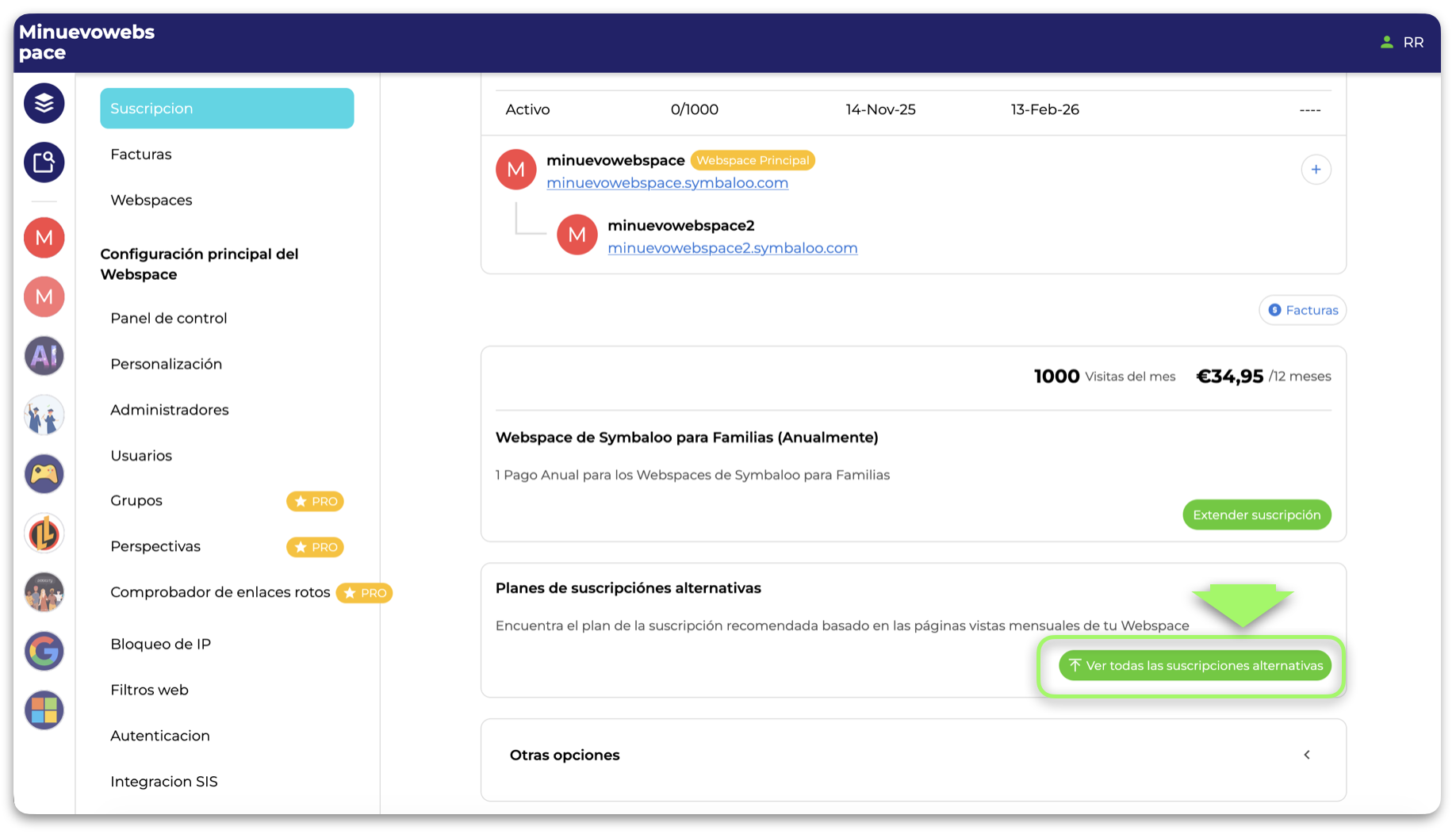Screen dimensions: 1456x834
Task: Open the game controller webspace icon
Action: (44, 474)
